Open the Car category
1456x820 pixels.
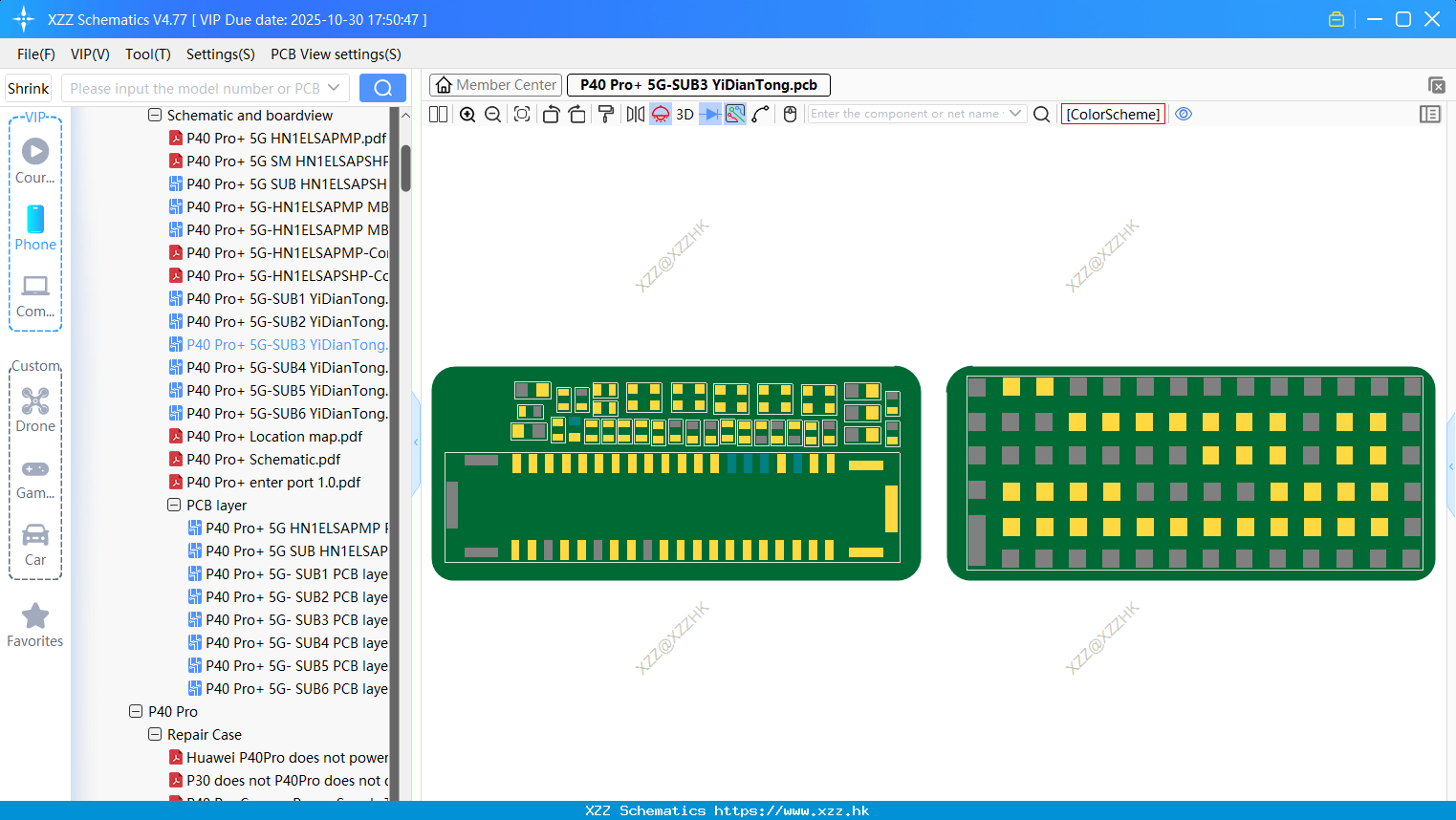tap(35, 545)
